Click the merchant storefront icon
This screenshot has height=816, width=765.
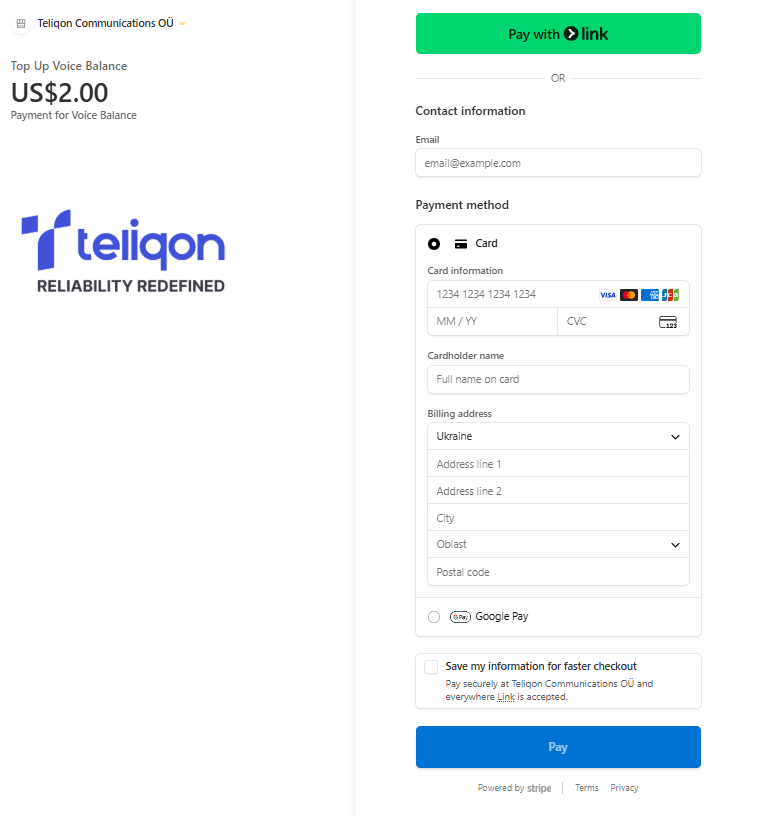[x=21, y=23]
